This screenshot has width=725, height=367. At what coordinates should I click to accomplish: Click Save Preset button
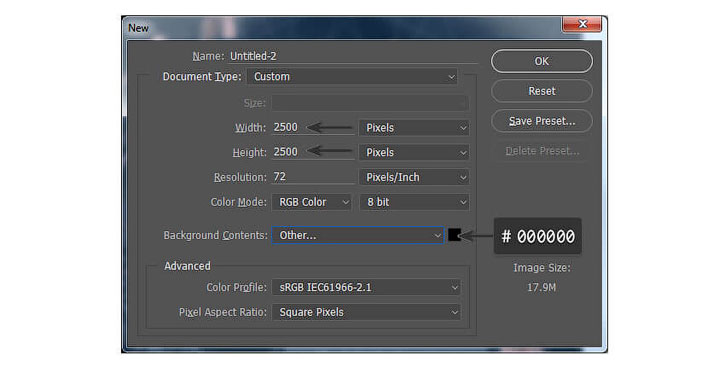click(x=541, y=121)
